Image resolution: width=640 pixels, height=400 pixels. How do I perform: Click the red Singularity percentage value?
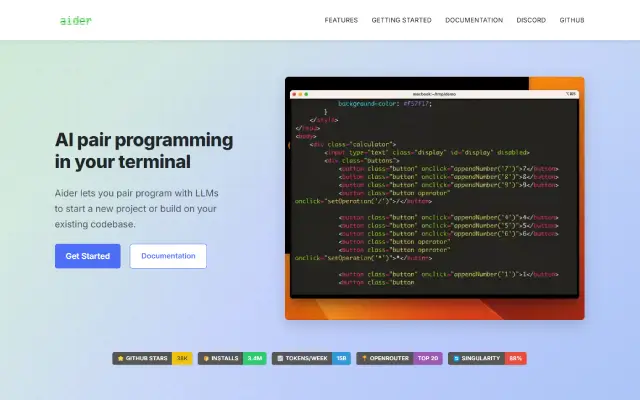pyautogui.click(x=516, y=358)
